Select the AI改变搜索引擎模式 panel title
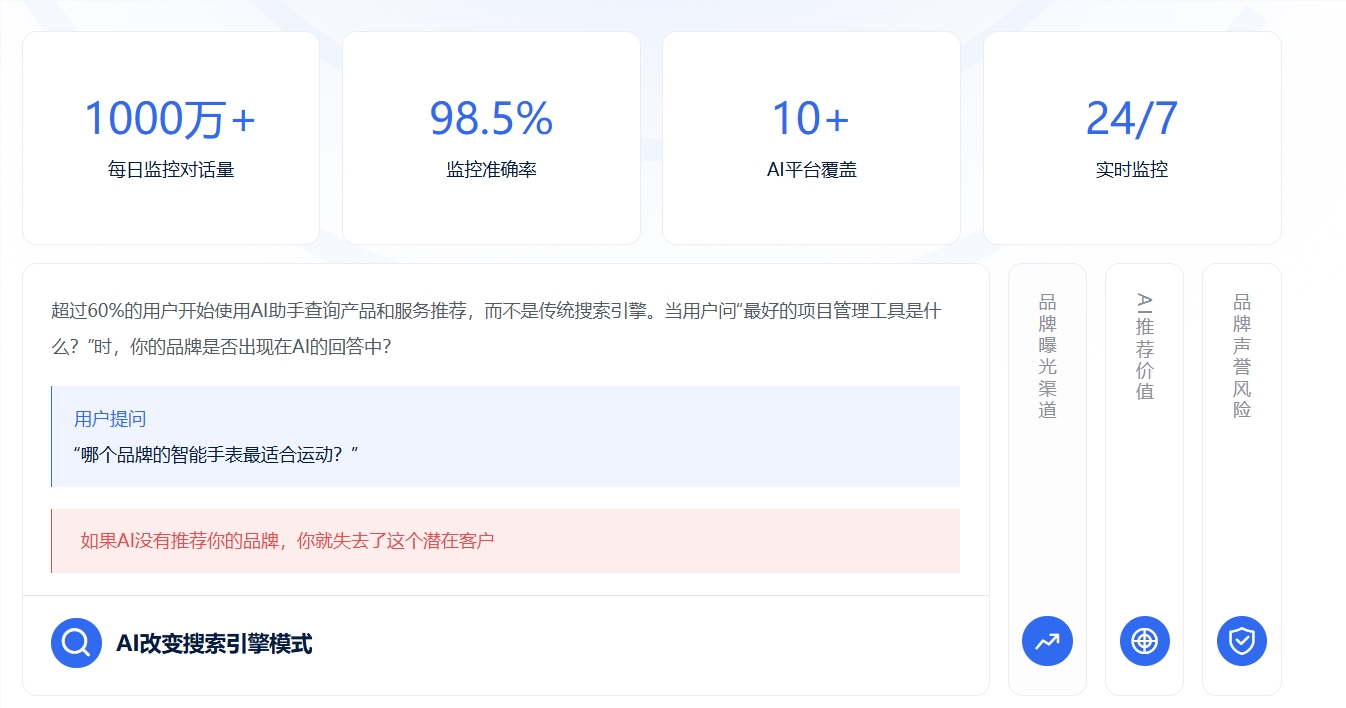 (214, 644)
